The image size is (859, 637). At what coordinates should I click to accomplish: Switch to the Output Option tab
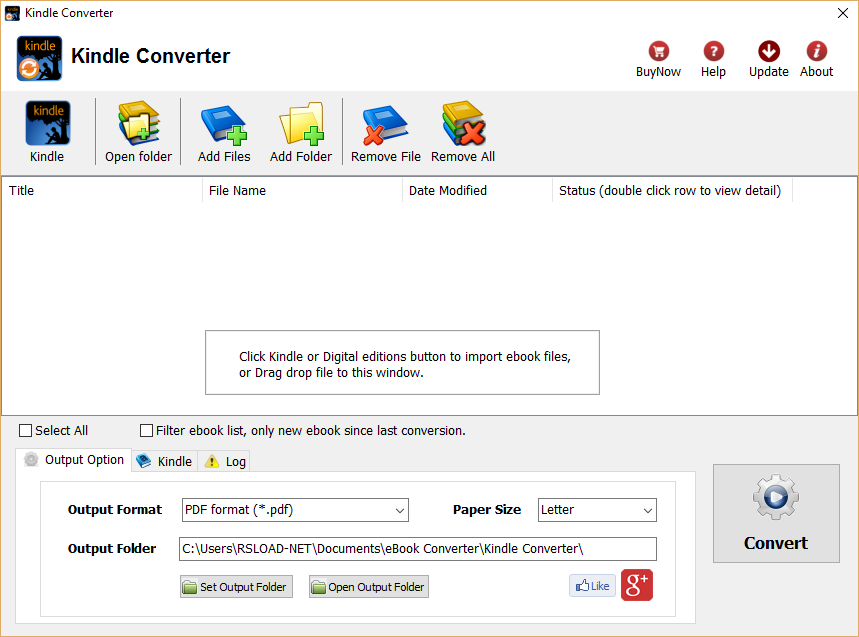(74, 460)
